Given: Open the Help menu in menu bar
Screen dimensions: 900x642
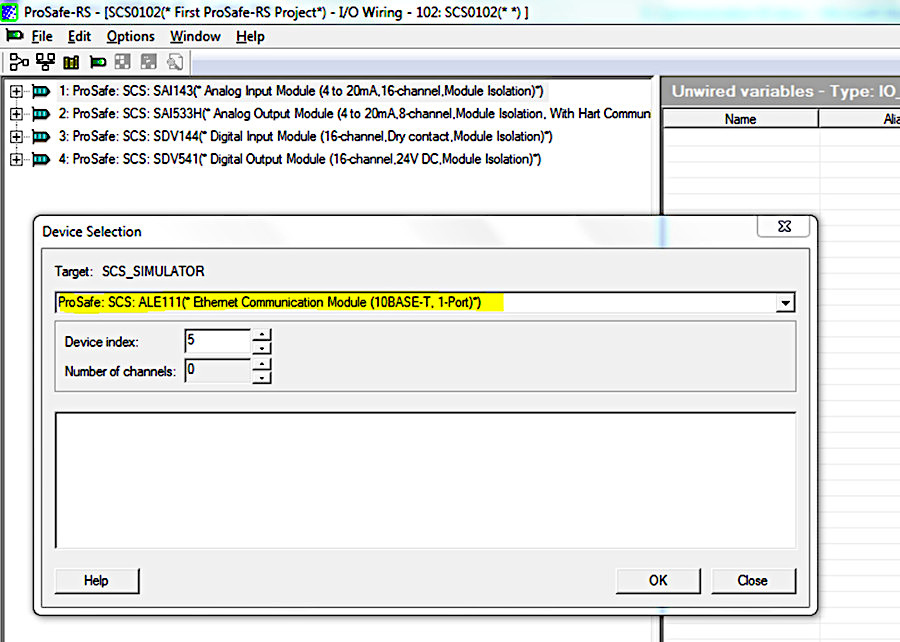Looking at the screenshot, I should (250, 36).
